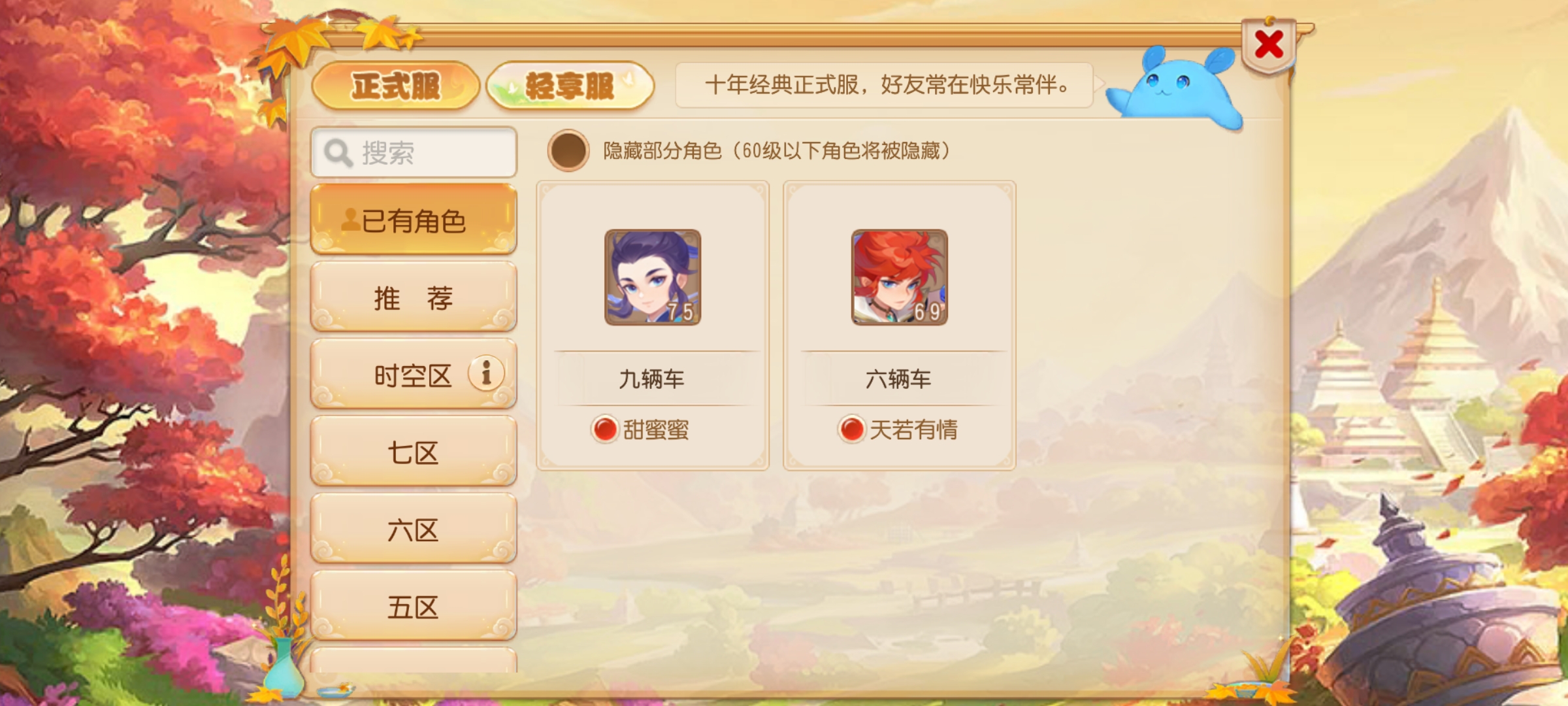This screenshot has height=706, width=1568.
Task: Toggle the hide low-level characters option
Action: click(x=568, y=150)
